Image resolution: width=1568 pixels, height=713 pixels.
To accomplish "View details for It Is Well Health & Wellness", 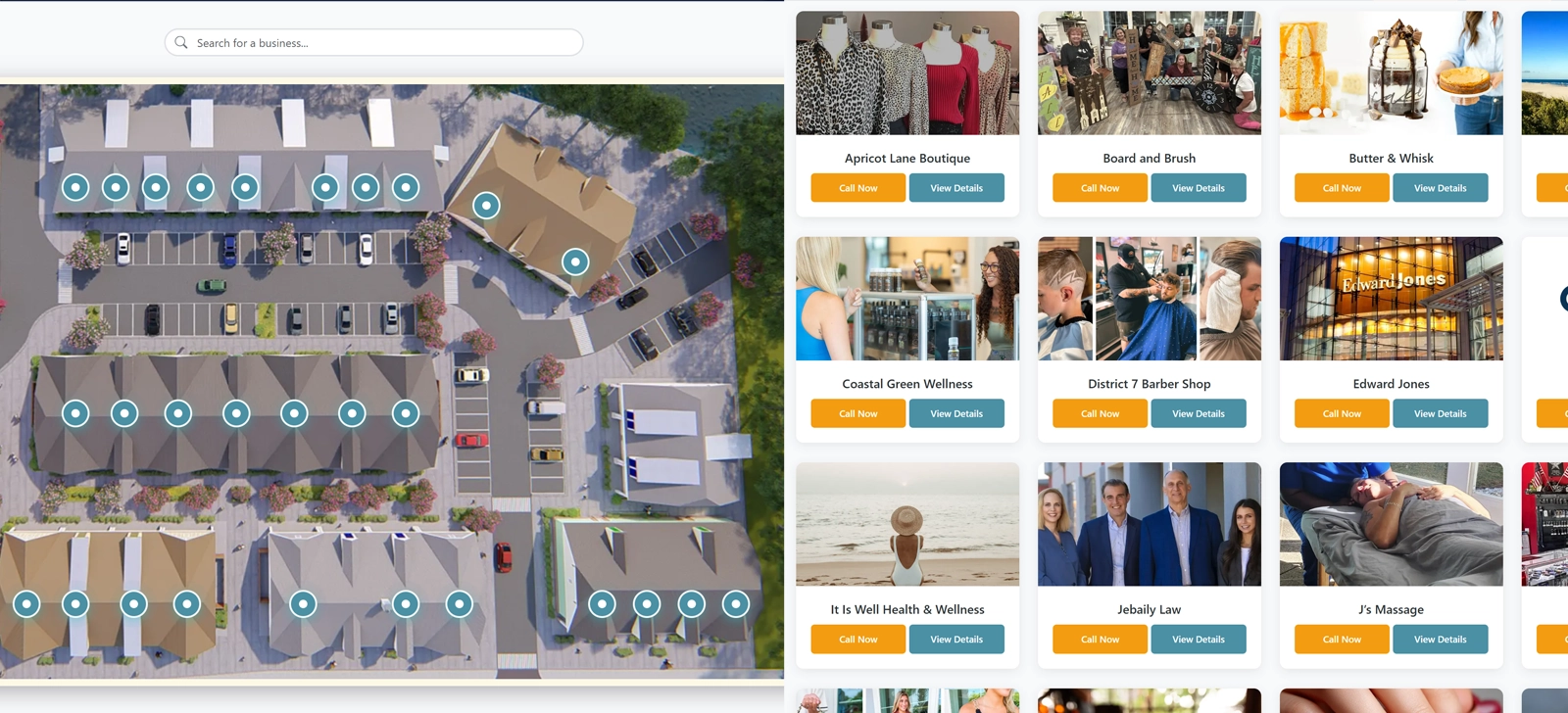I will 956,640.
